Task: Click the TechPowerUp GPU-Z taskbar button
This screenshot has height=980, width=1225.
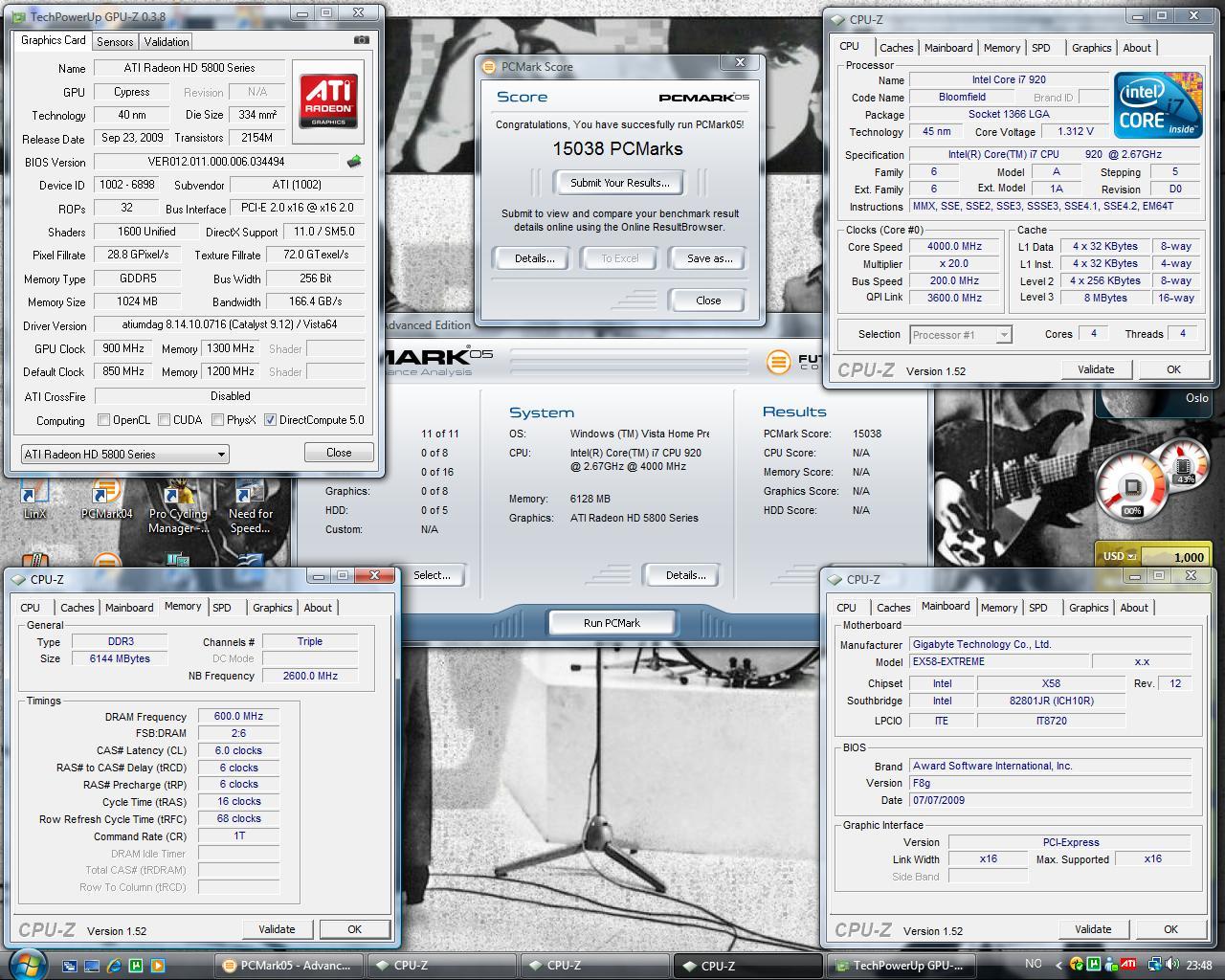Action: [902, 966]
